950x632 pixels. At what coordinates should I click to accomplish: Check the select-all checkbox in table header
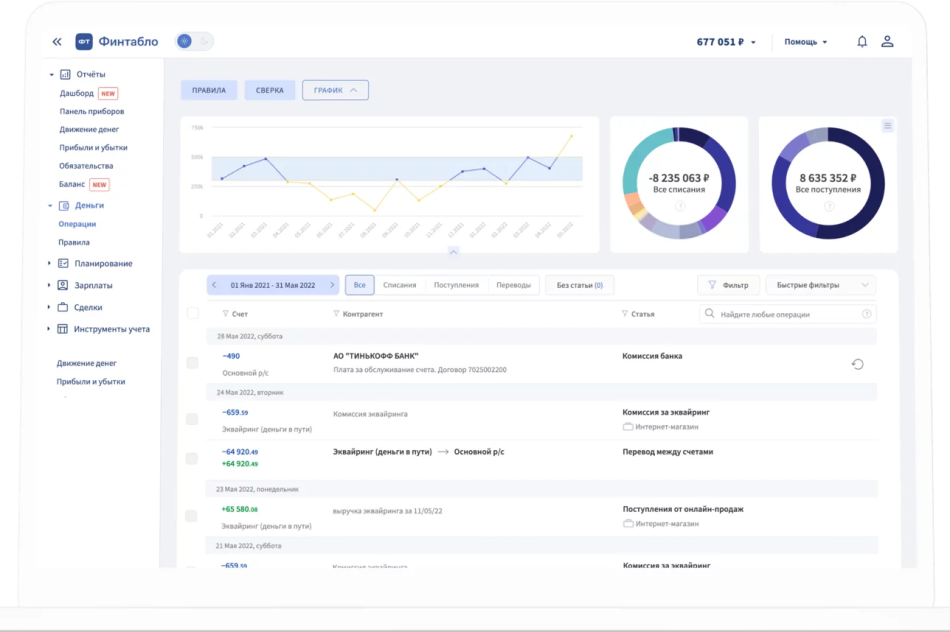coord(193,313)
